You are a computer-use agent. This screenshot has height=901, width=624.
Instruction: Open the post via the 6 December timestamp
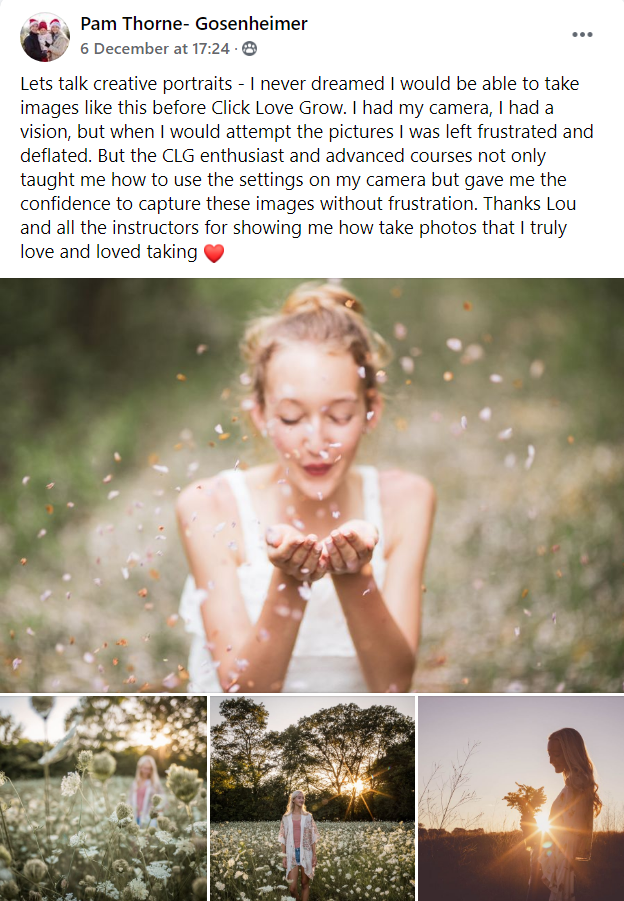click(155, 49)
